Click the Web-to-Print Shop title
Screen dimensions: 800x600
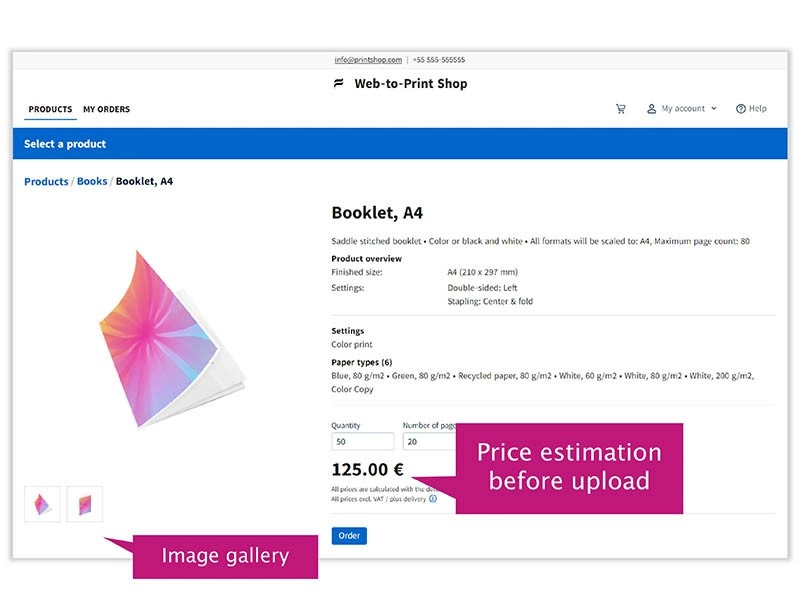[x=410, y=84]
